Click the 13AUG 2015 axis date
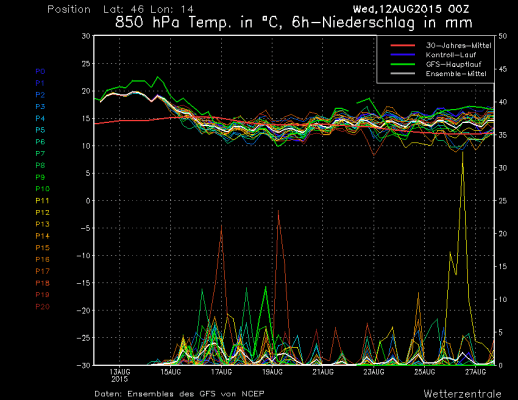 point(120,375)
